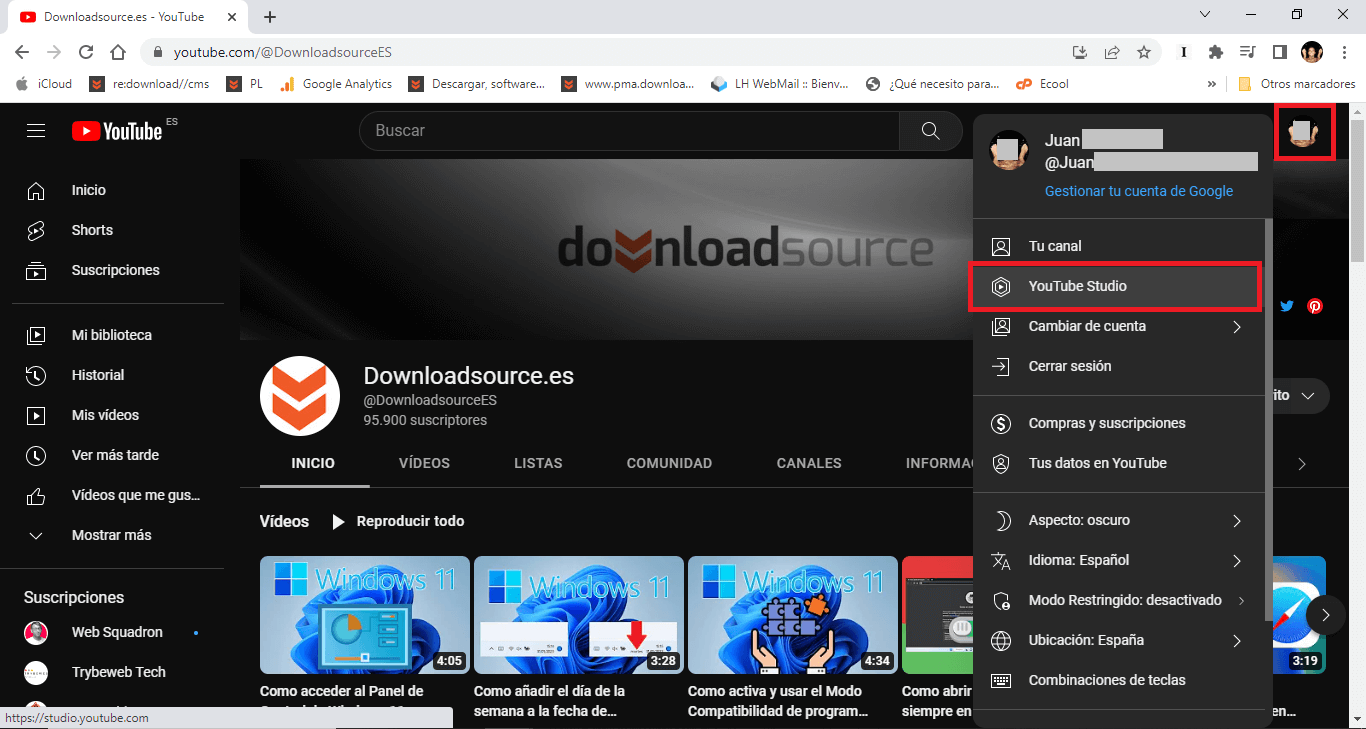The height and width of the screenshot is (729, 1366).
Task: Click the browser home icon
Action: coord(118,52)
